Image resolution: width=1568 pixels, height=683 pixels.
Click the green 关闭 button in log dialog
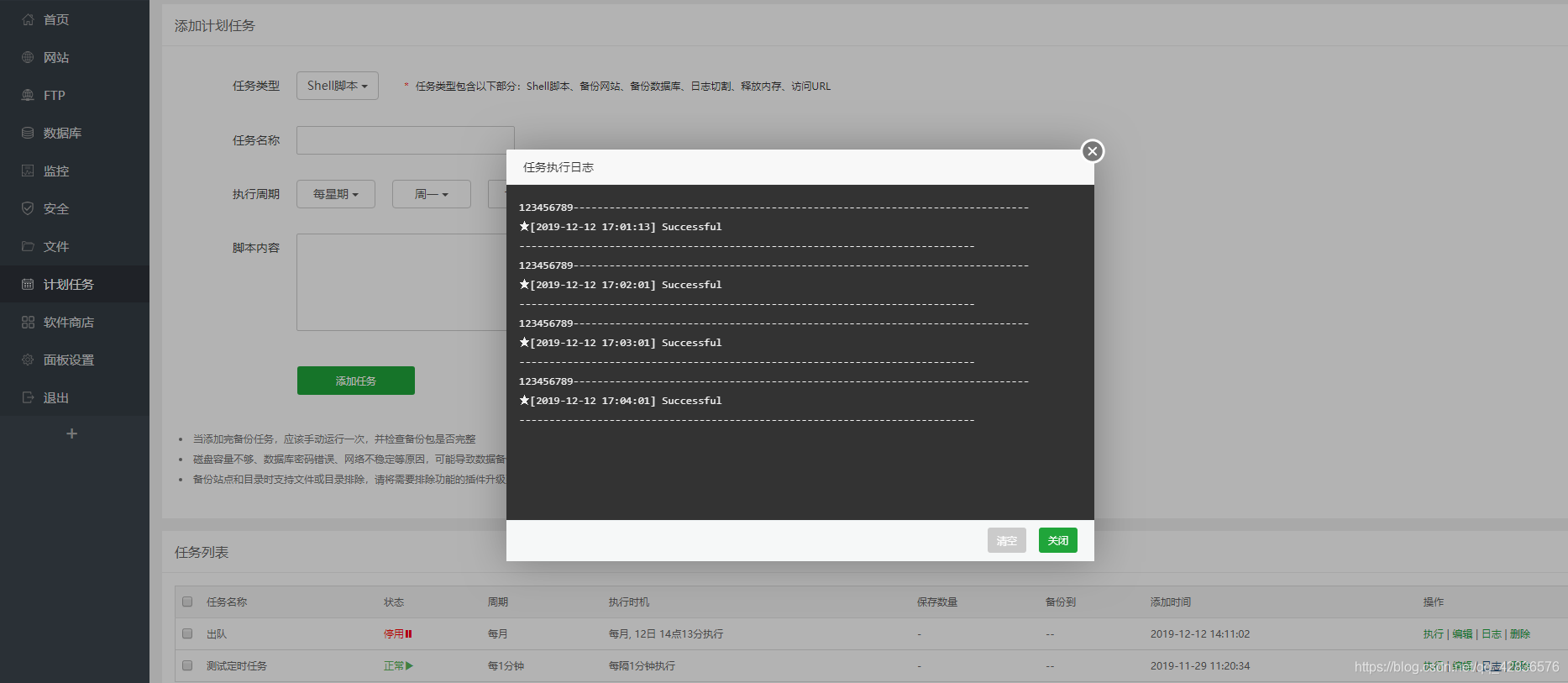1058,540
